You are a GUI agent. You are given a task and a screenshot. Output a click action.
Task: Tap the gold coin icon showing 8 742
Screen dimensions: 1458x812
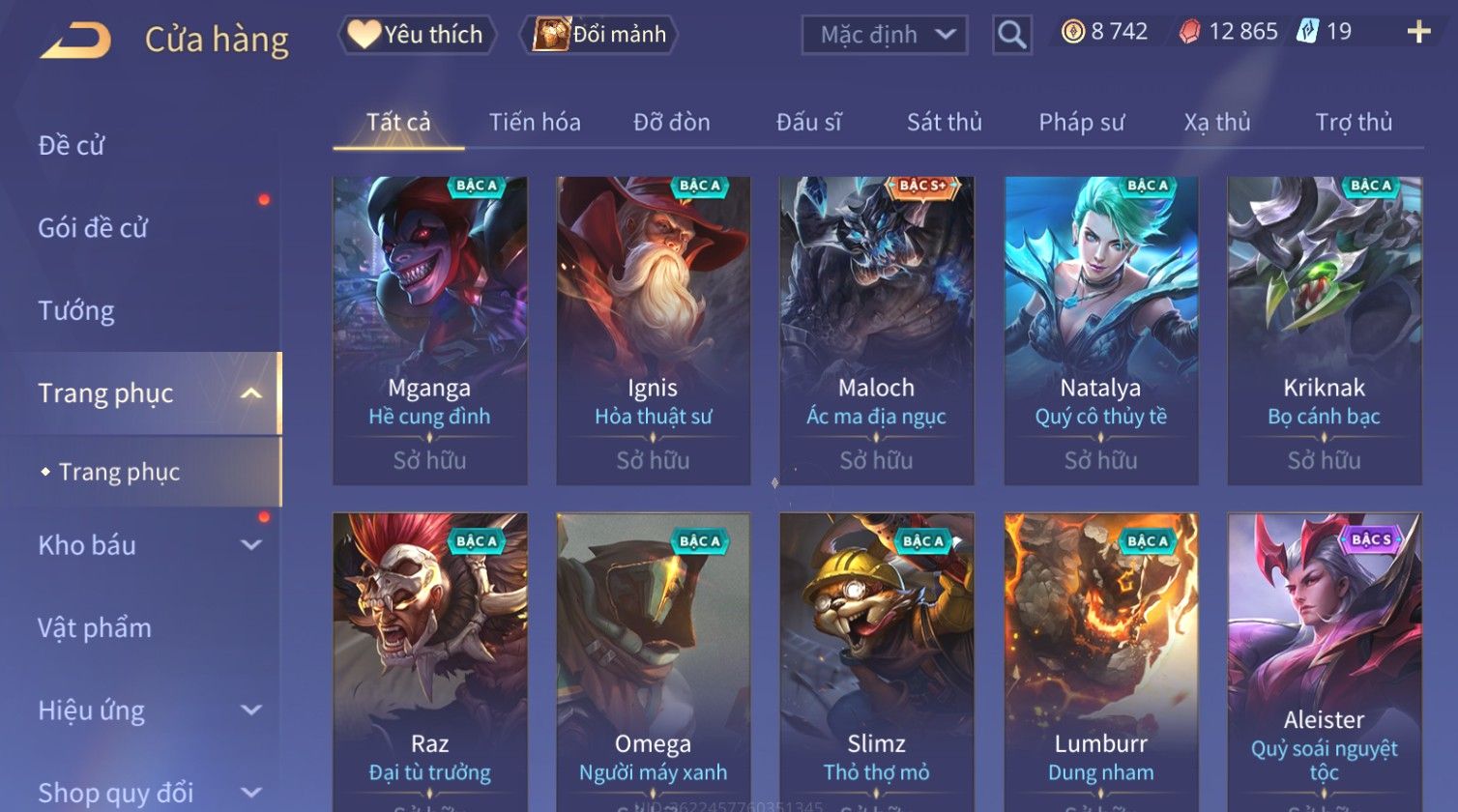[x=1073, y=32]
